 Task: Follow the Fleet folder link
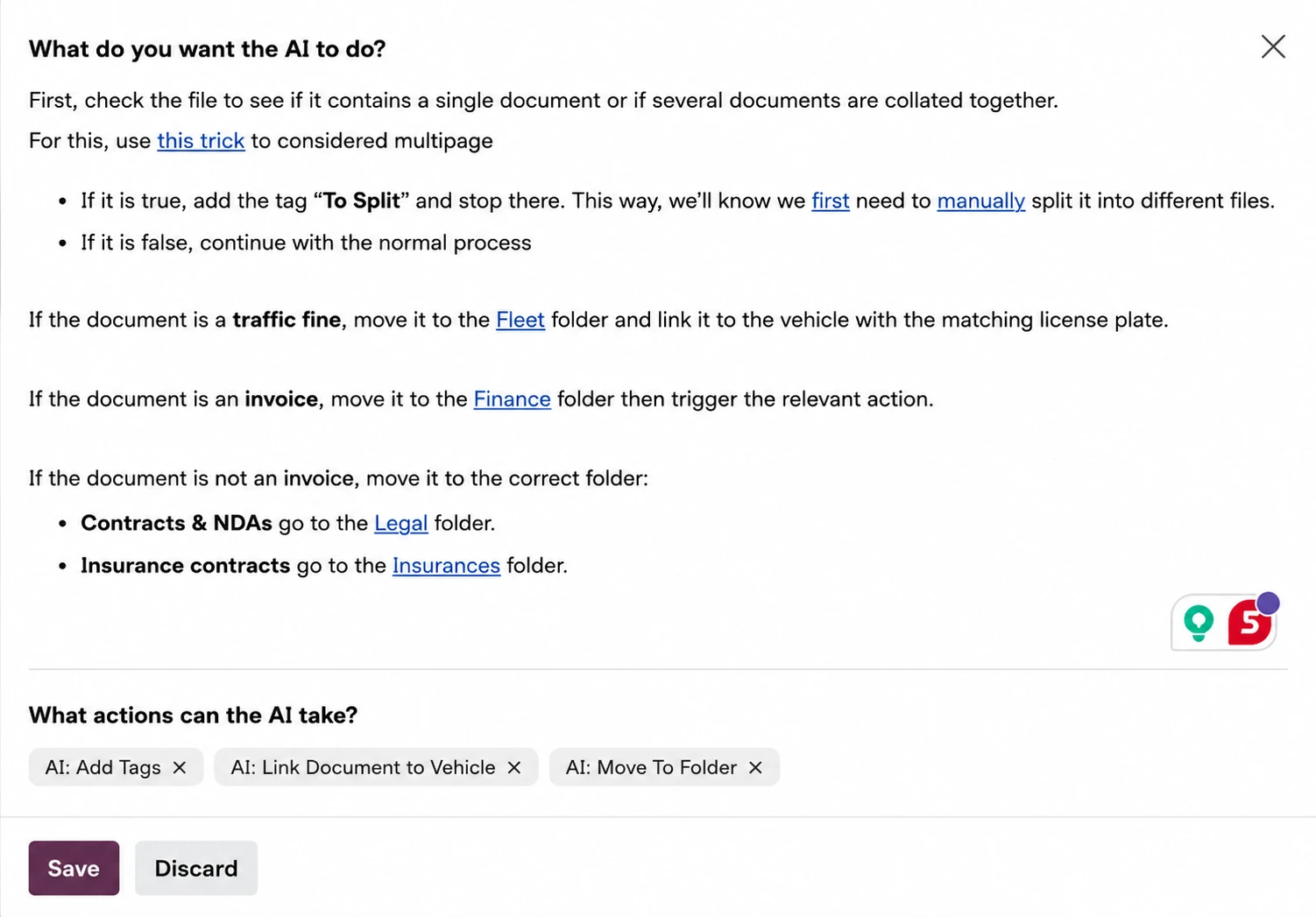[520, 320]
